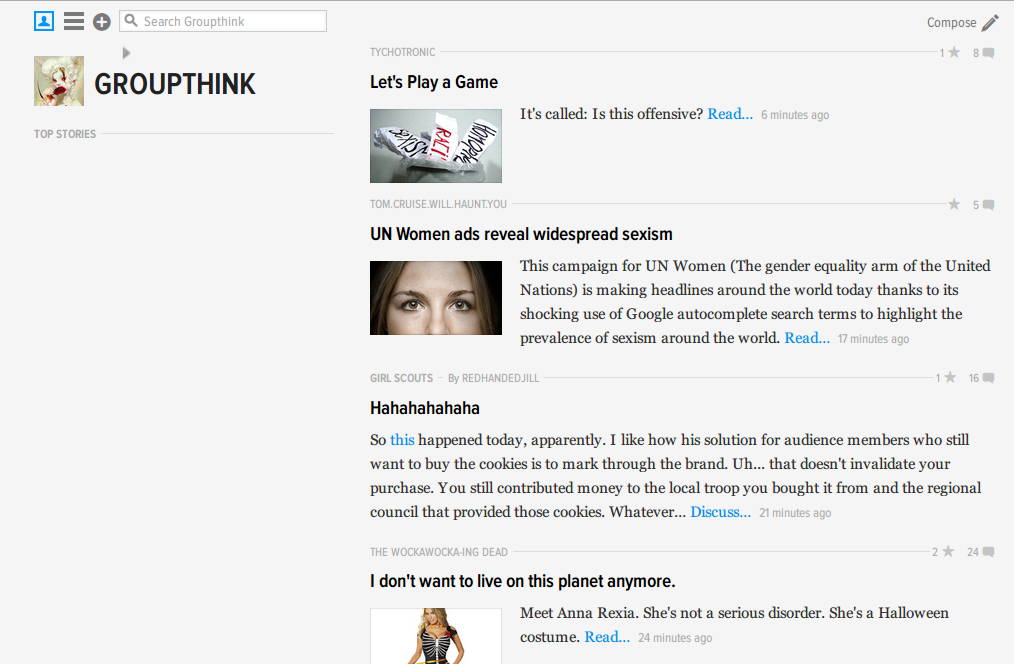The image size is (1014, 664).
Task: Click Read link after 'Is this offensive?'
Action: [730, 114]
